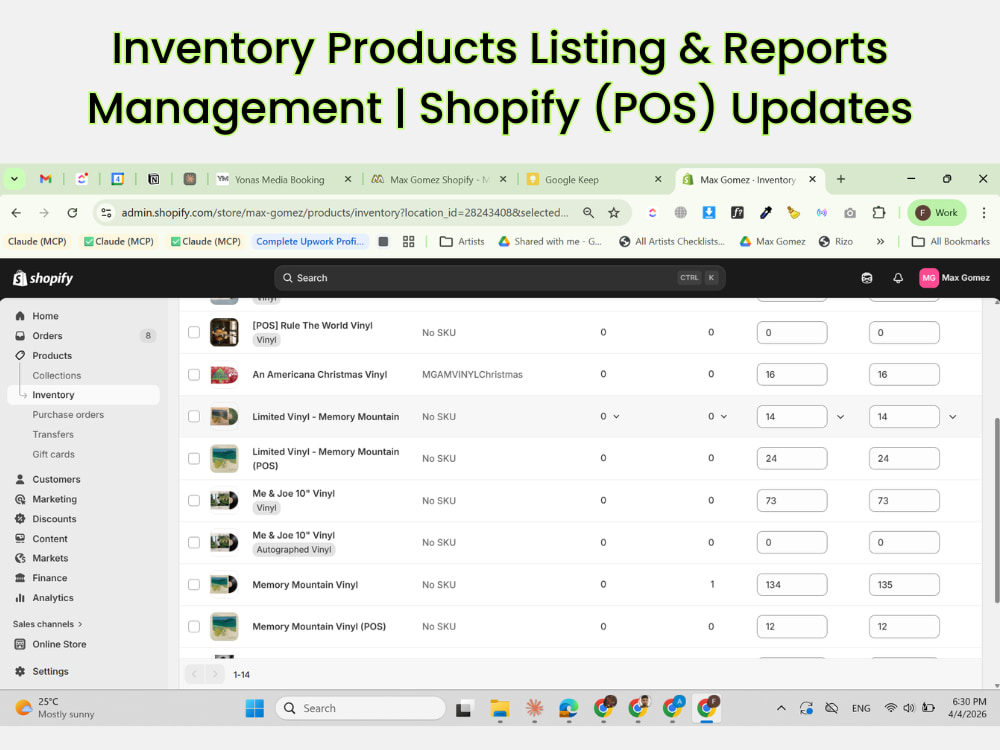Show more bookmarks with double chevron
Screen dimensions: 1000x750
[x=881, y=242]
